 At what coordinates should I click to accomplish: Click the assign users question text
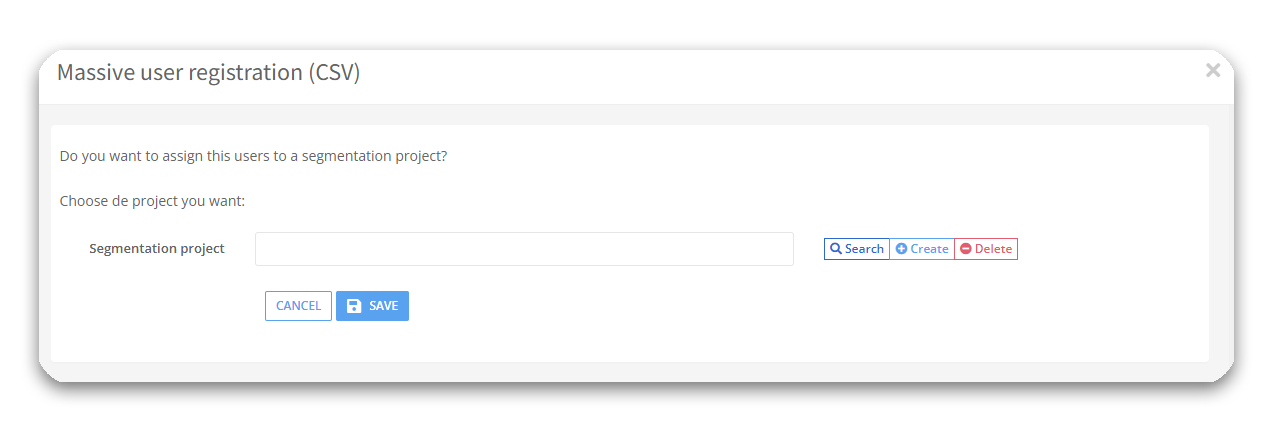point(253,157)
